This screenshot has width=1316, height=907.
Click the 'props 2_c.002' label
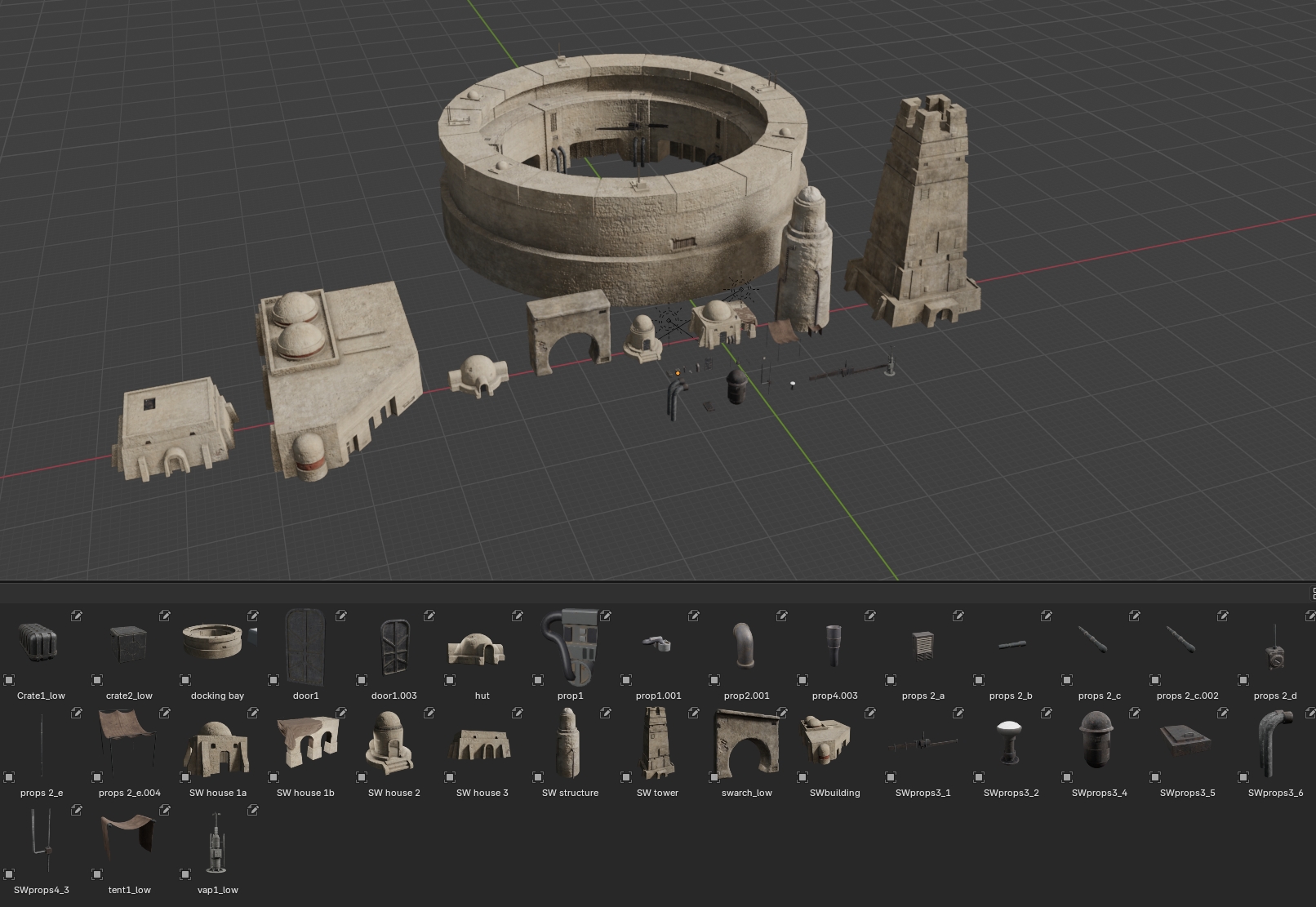pyautogui.click(x=1187, y=696)
